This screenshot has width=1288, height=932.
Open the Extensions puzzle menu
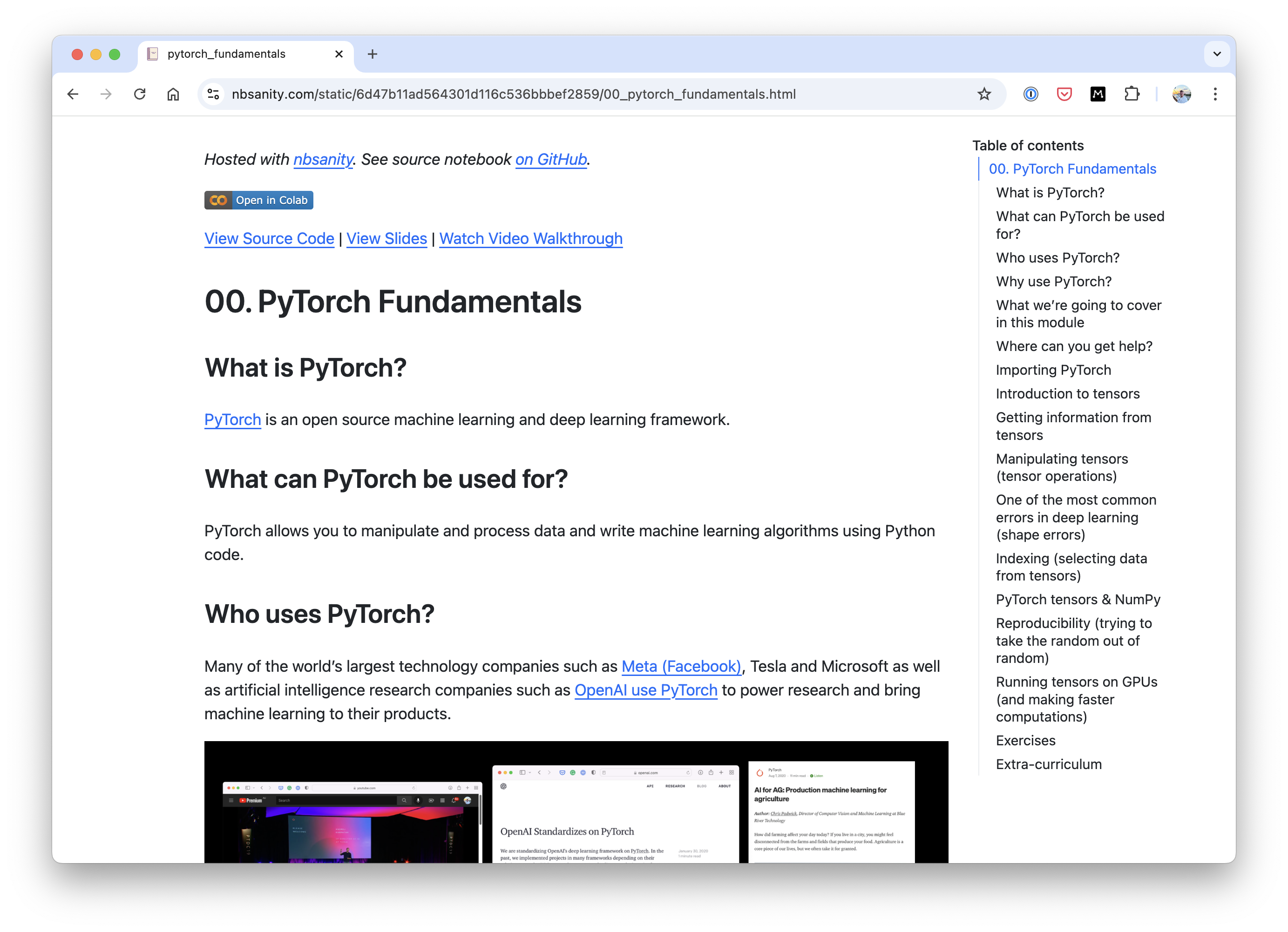(1132, 94)
